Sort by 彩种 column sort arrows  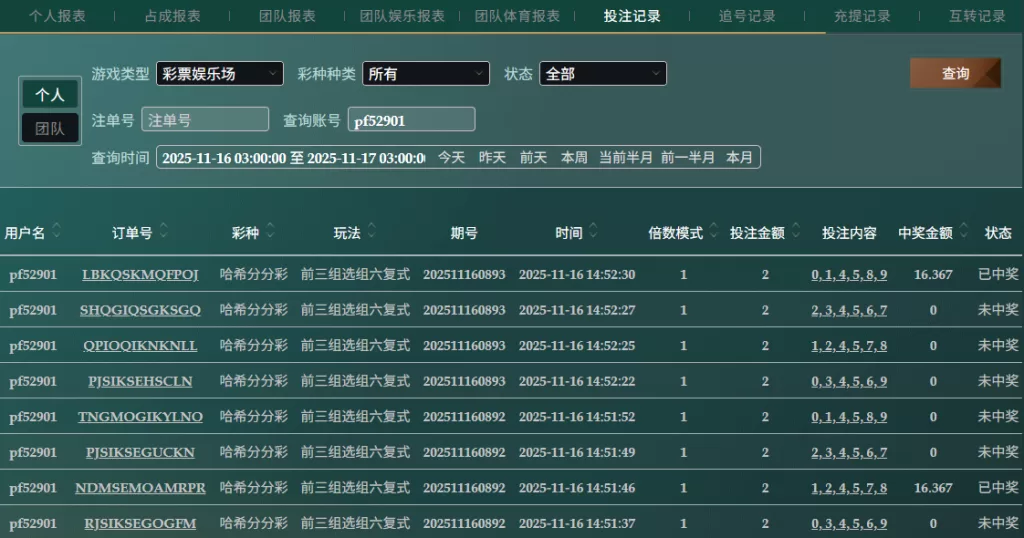[x=271, y=232]
